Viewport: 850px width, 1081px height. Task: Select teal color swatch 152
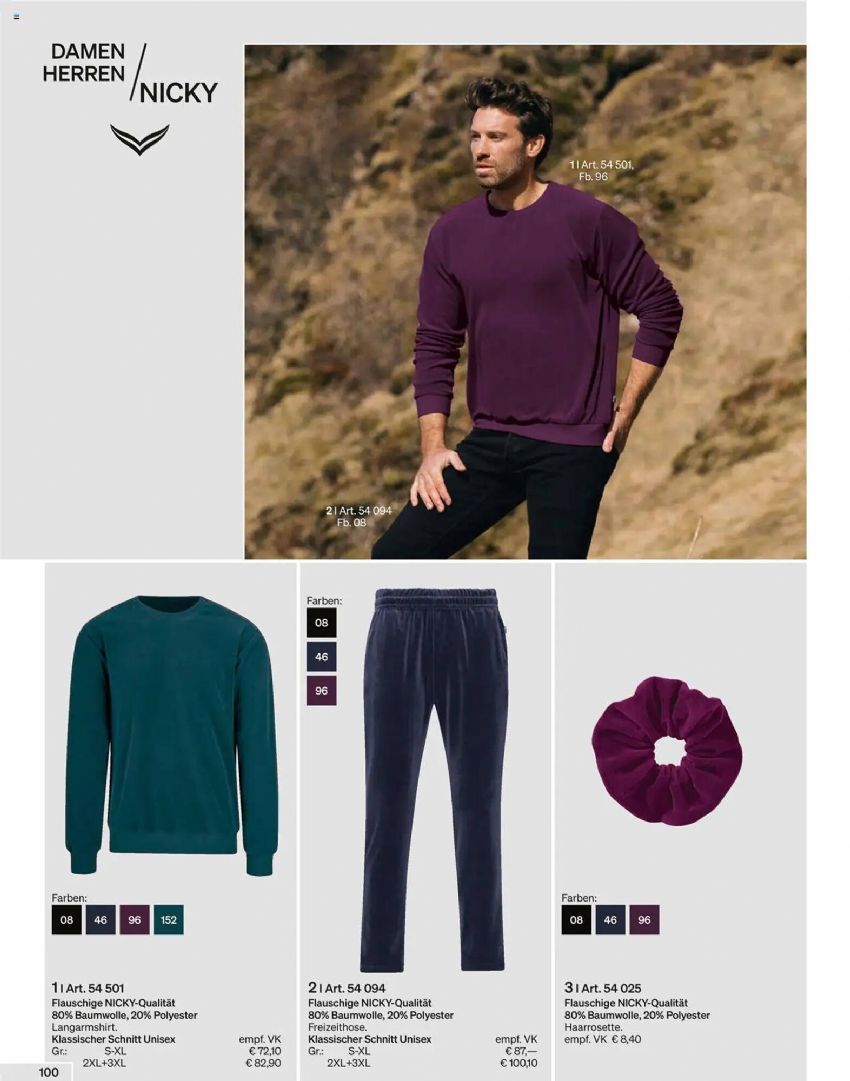pyautogui.click(x=169, y=920)
